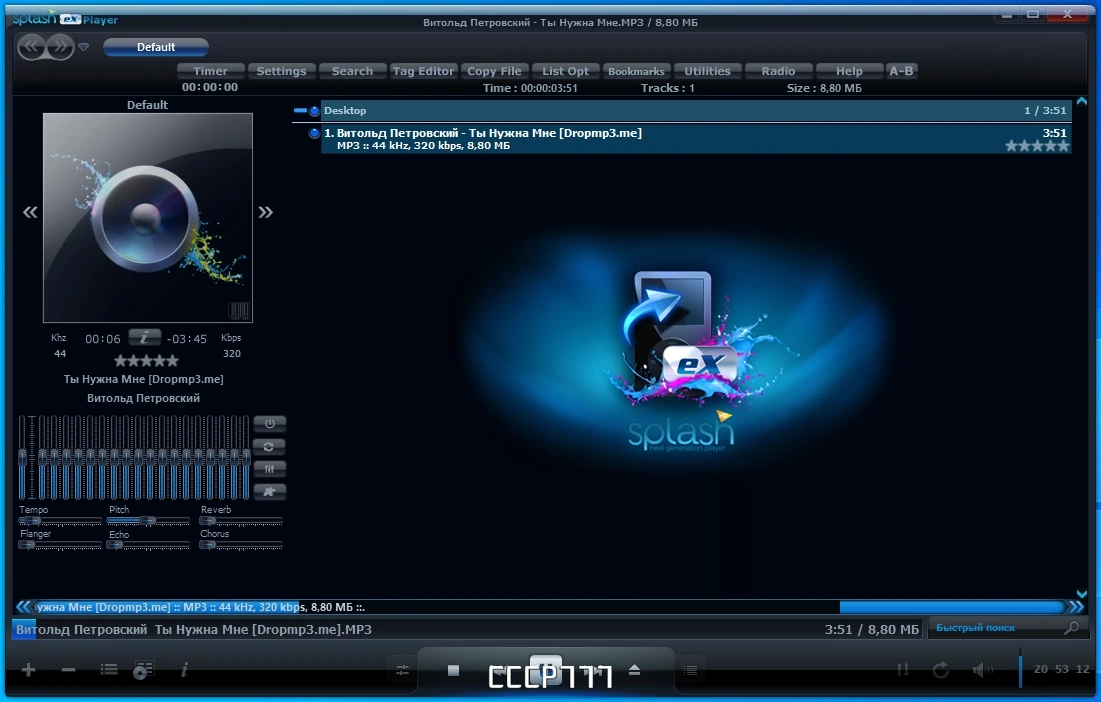The height and width of the screenshot is (702, 1101).
Task: Select the Desktop folder header row
Action: pyautogui.click(x=696, y=110)
